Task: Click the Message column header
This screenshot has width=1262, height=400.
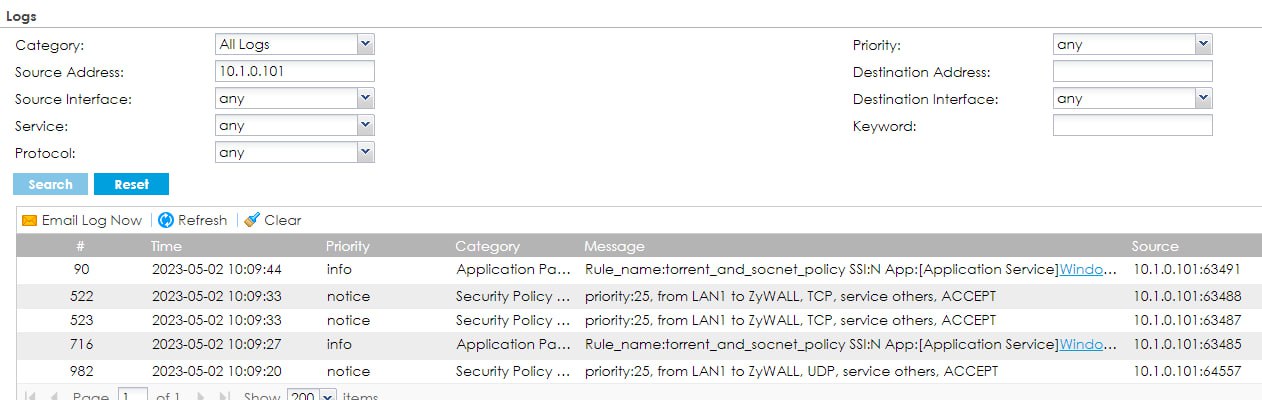Action: [x=614, y=246]
